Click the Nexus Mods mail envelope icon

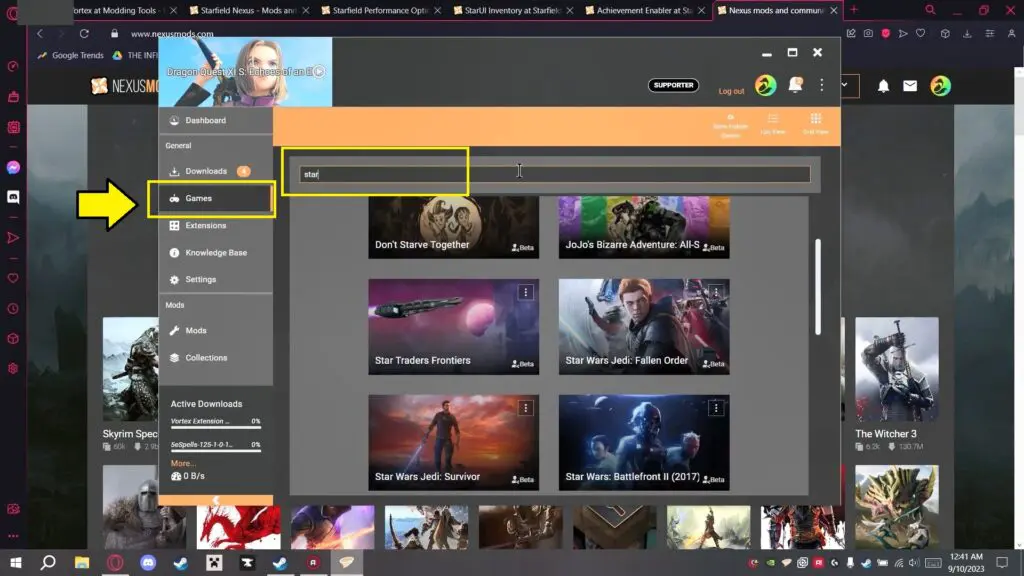pyautogui.click(x=910, y=86)
